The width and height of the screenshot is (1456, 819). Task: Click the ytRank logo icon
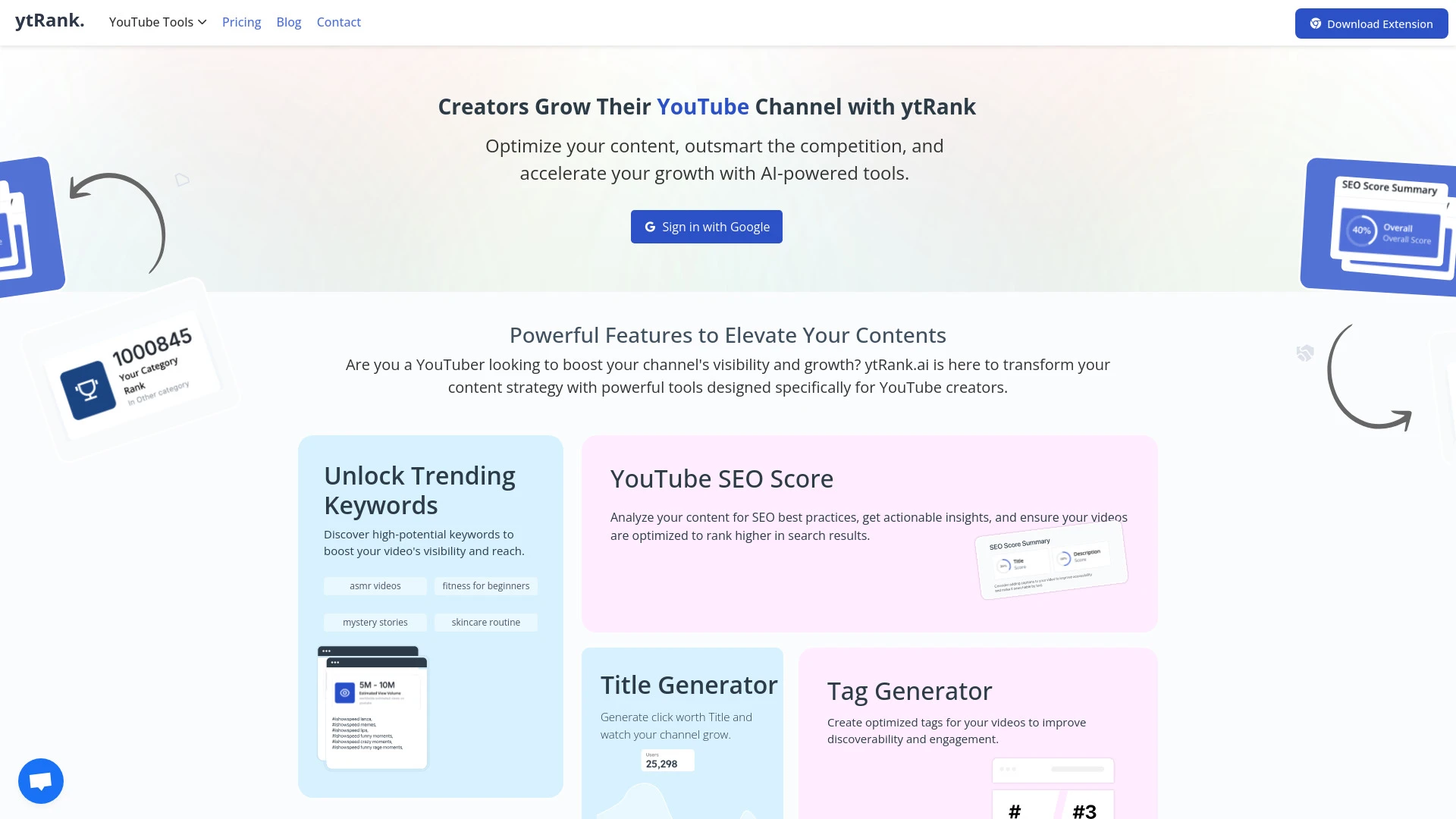point(49,22)
